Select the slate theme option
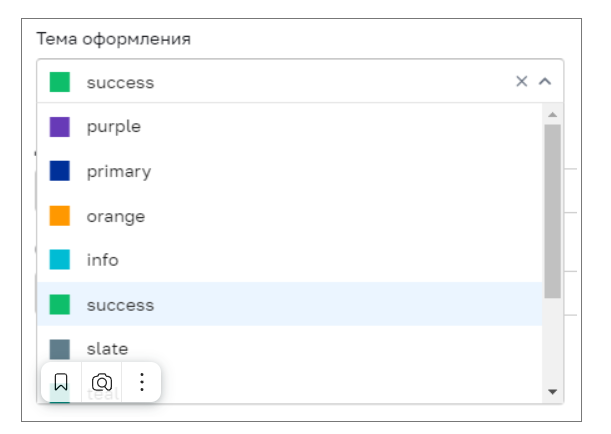 (x=290, y=348)
